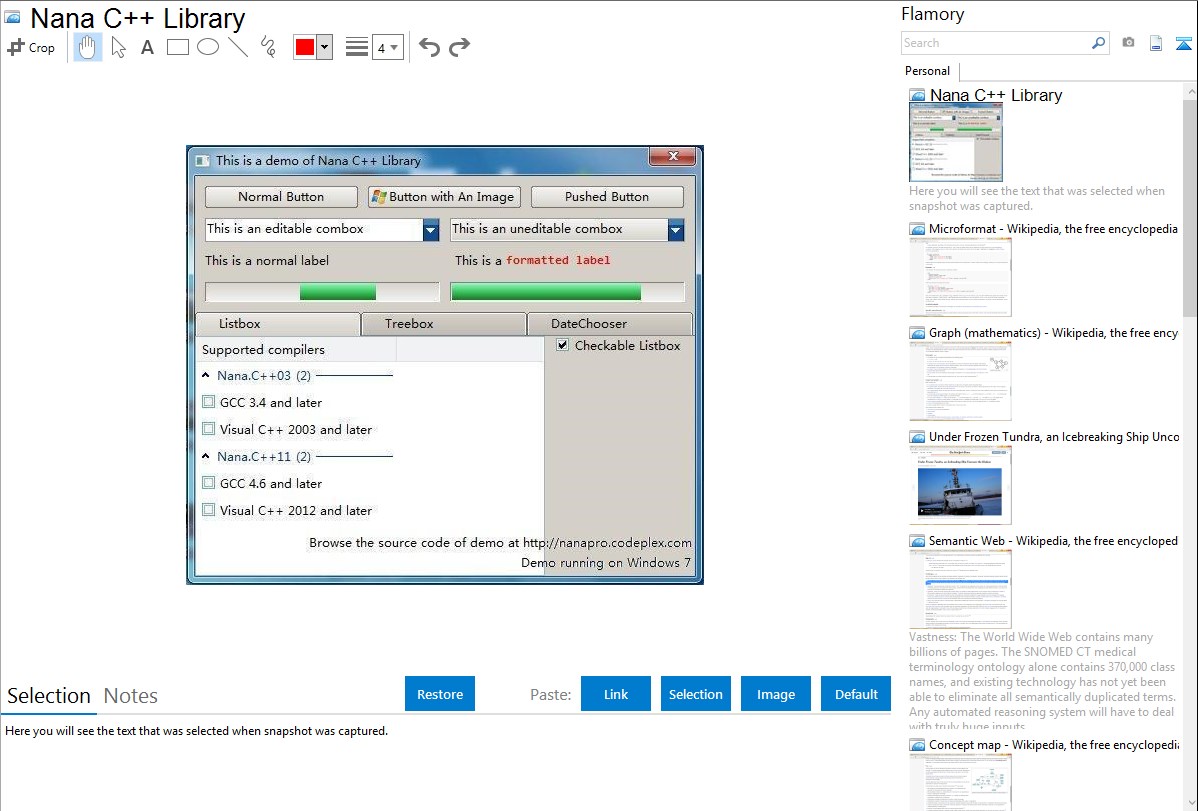Open the Nana C++ Library snapshot thumbnail

tap(956, 142)
